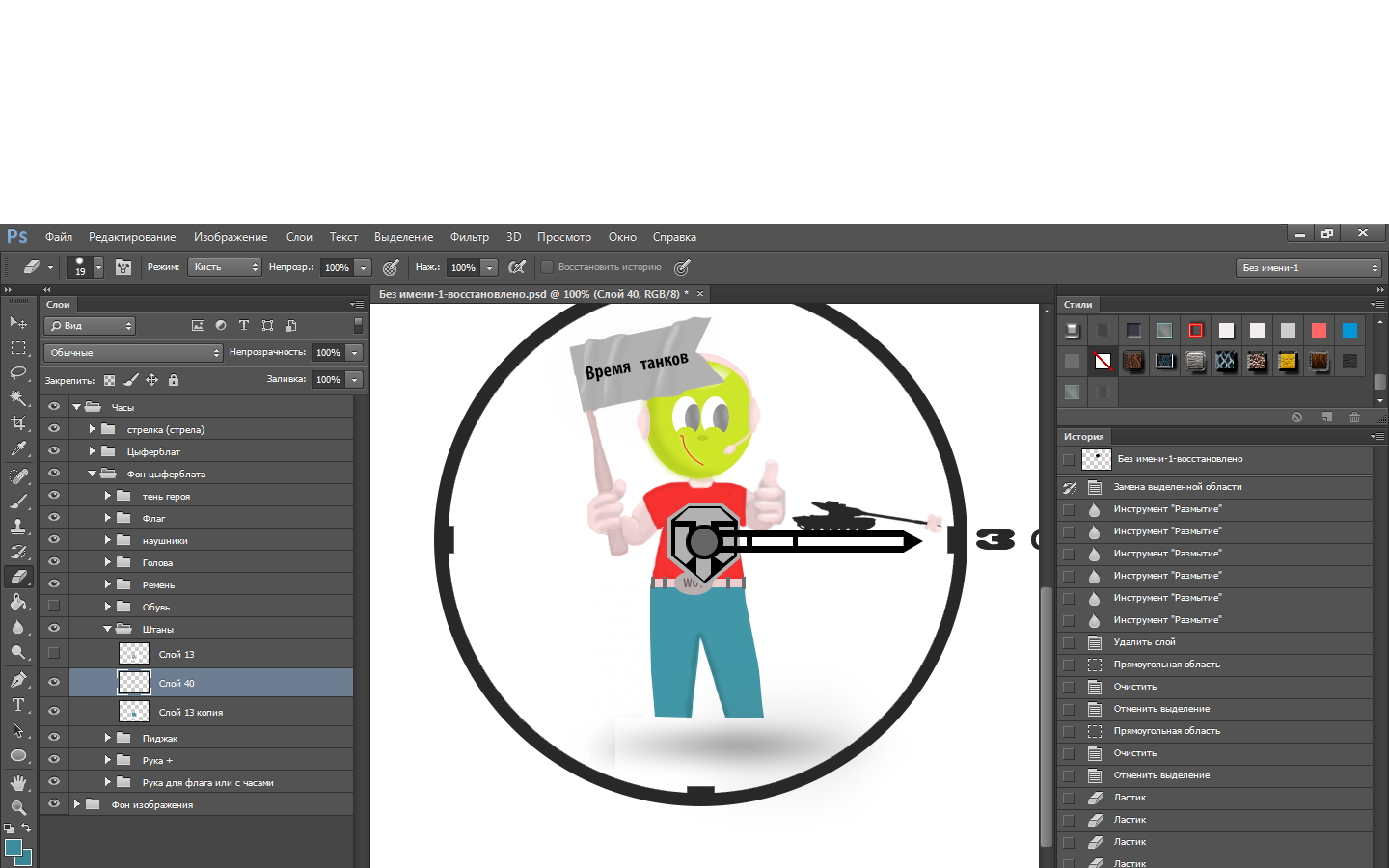1389x868 pixels.
Task: Filter layers by type (T) layers
Action: (x=244, y=326)
